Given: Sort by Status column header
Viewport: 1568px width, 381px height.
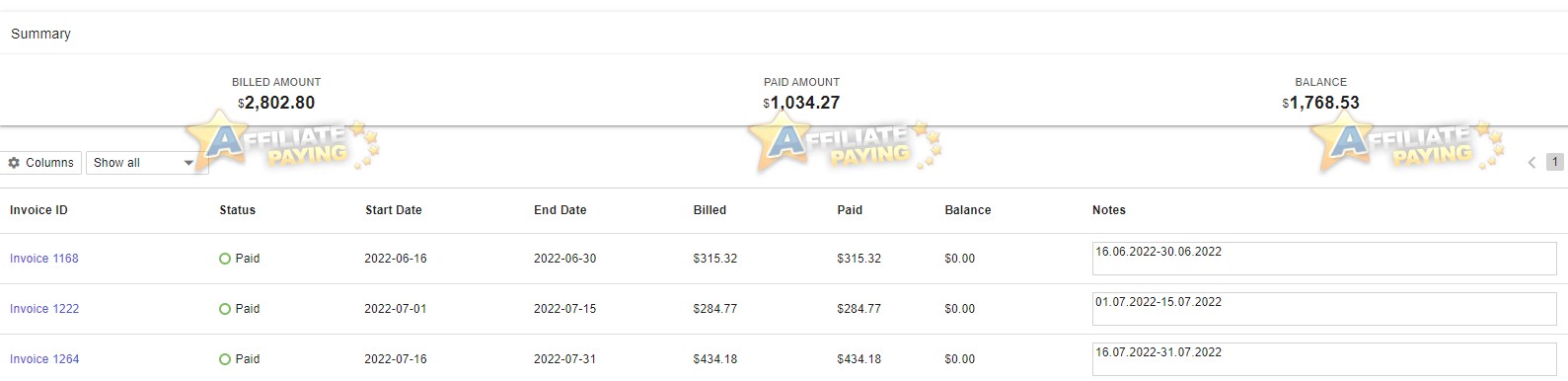Looking at the screenshot, I should pos(237,210).
